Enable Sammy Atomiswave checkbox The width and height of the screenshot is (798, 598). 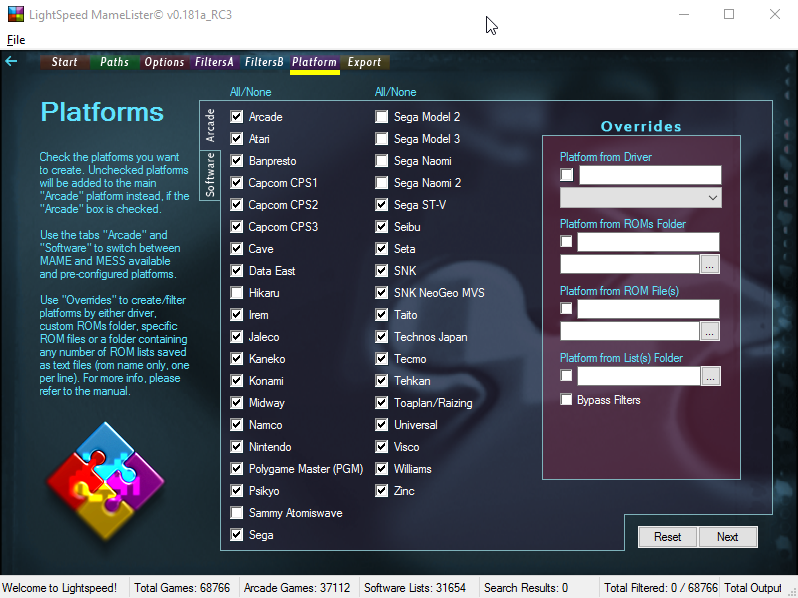(x=237, y=512)
